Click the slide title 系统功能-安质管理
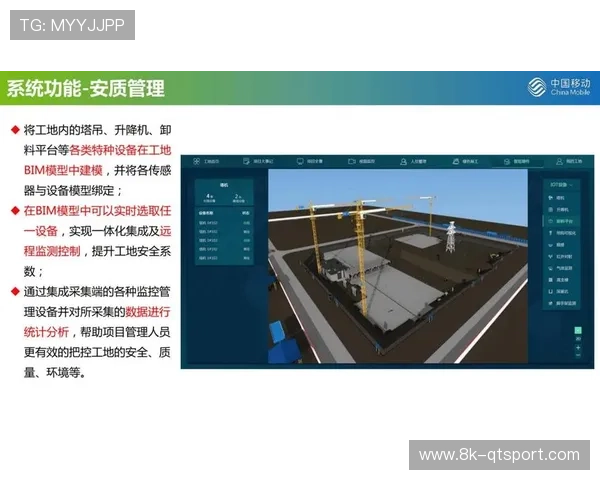The height and width of the screenshot is (480, 600). 86,88
